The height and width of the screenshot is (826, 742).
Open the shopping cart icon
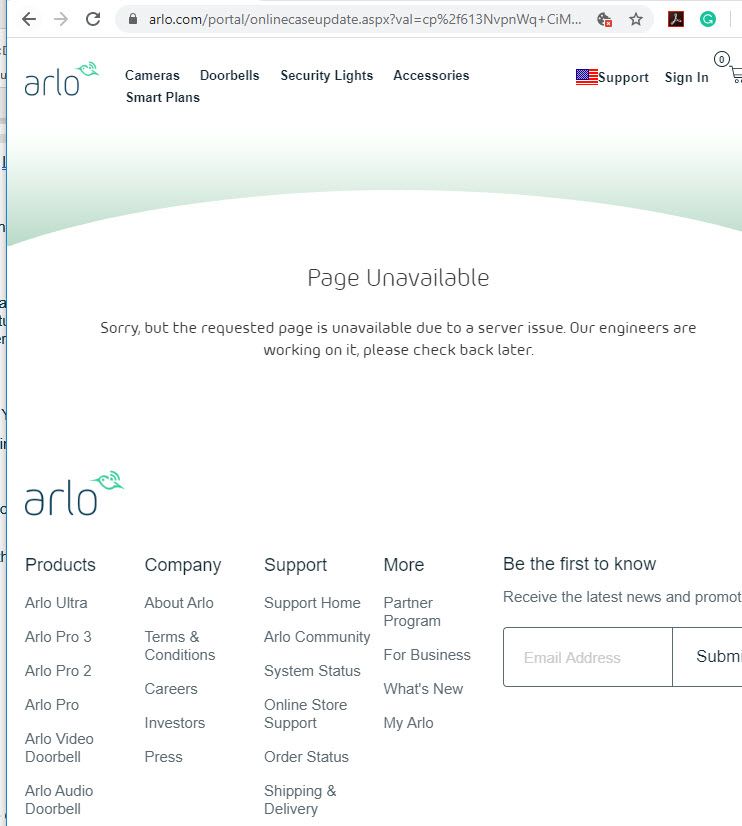pyautogui.click(x=735, y=75)
